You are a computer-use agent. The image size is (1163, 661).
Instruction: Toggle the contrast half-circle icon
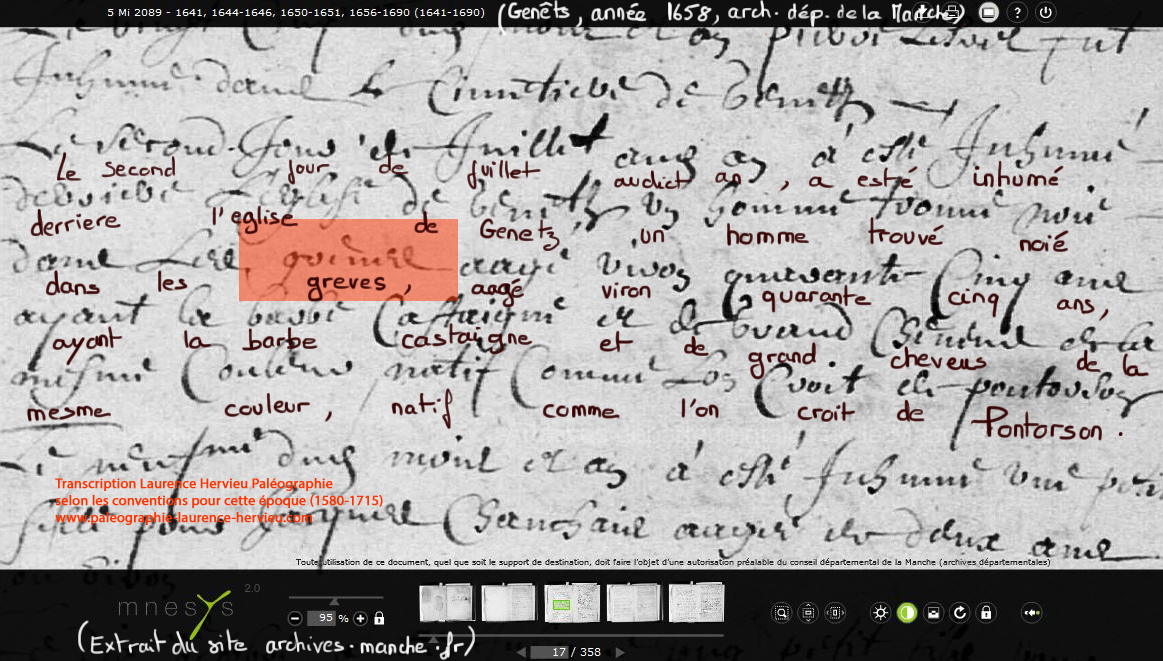click(x=907, y=613)
